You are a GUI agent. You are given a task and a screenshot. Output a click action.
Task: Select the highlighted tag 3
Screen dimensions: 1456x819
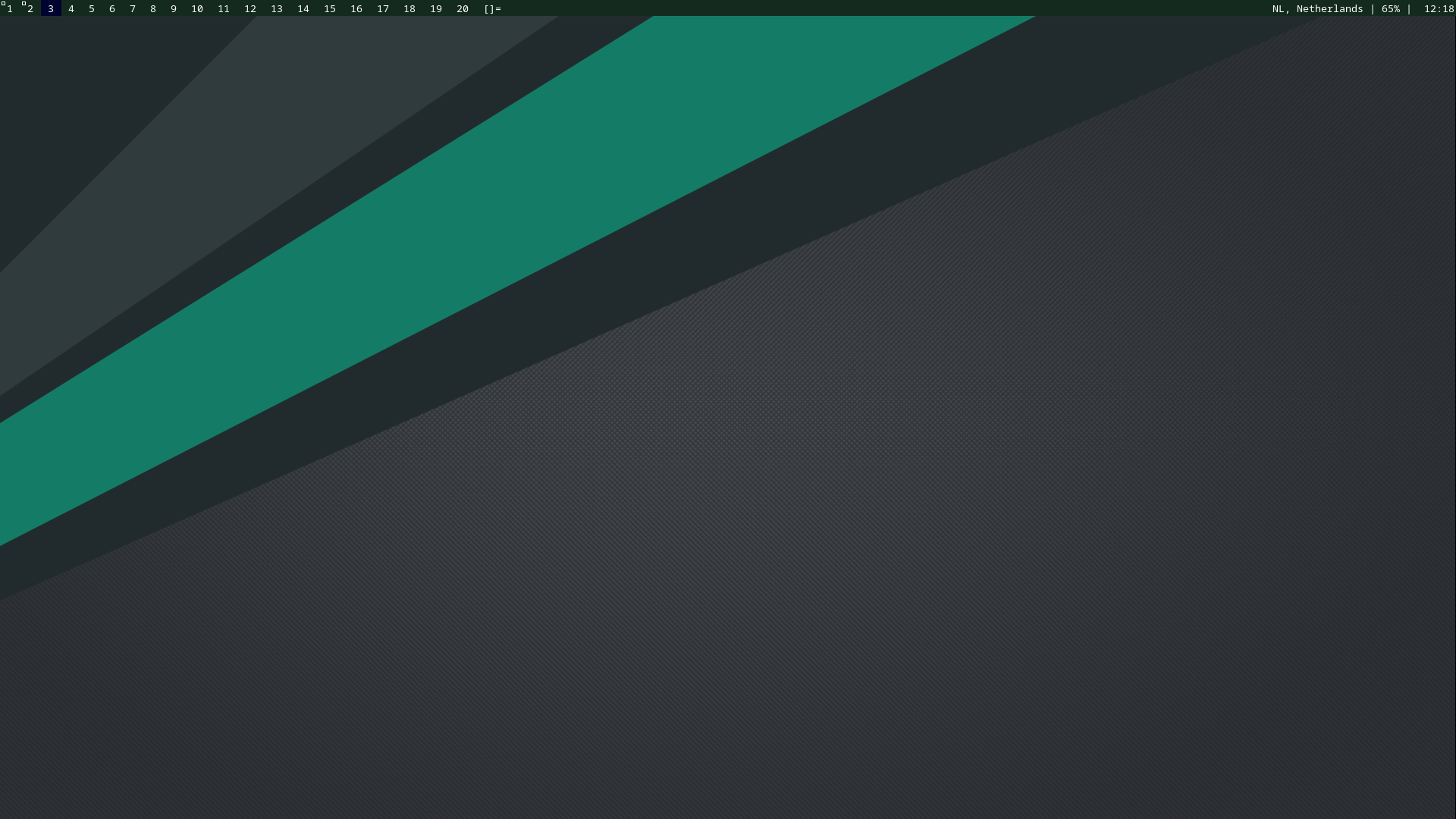[51, 9]
